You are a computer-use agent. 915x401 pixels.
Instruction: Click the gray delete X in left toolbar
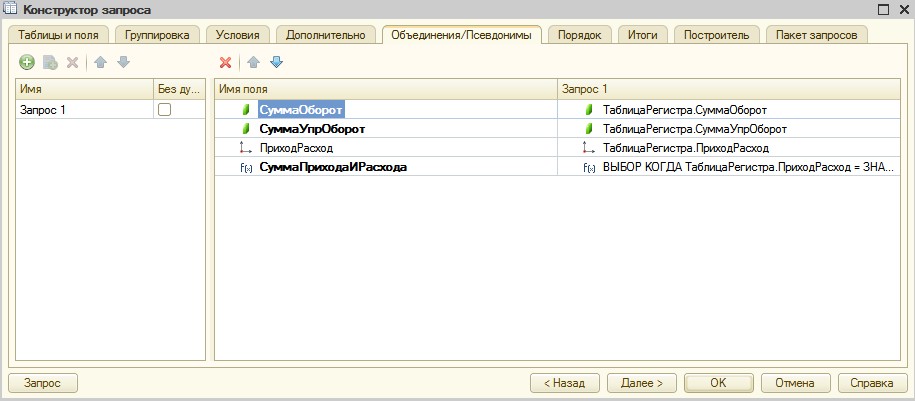pos(72,62)
